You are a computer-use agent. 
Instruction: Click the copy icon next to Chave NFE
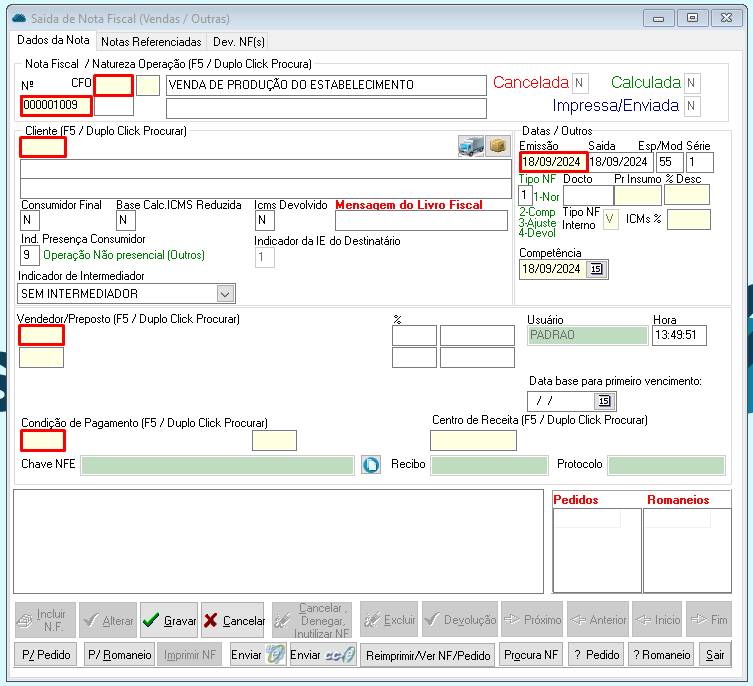point(371,465)
